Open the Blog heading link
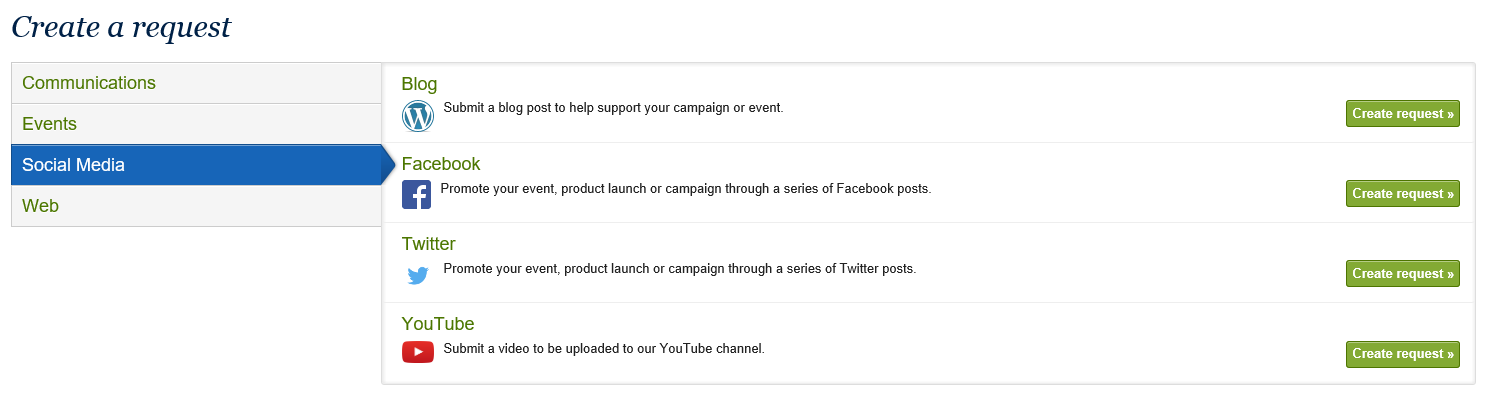The width and height of the screenshot is (1493, 409). [x=419, y=84]
